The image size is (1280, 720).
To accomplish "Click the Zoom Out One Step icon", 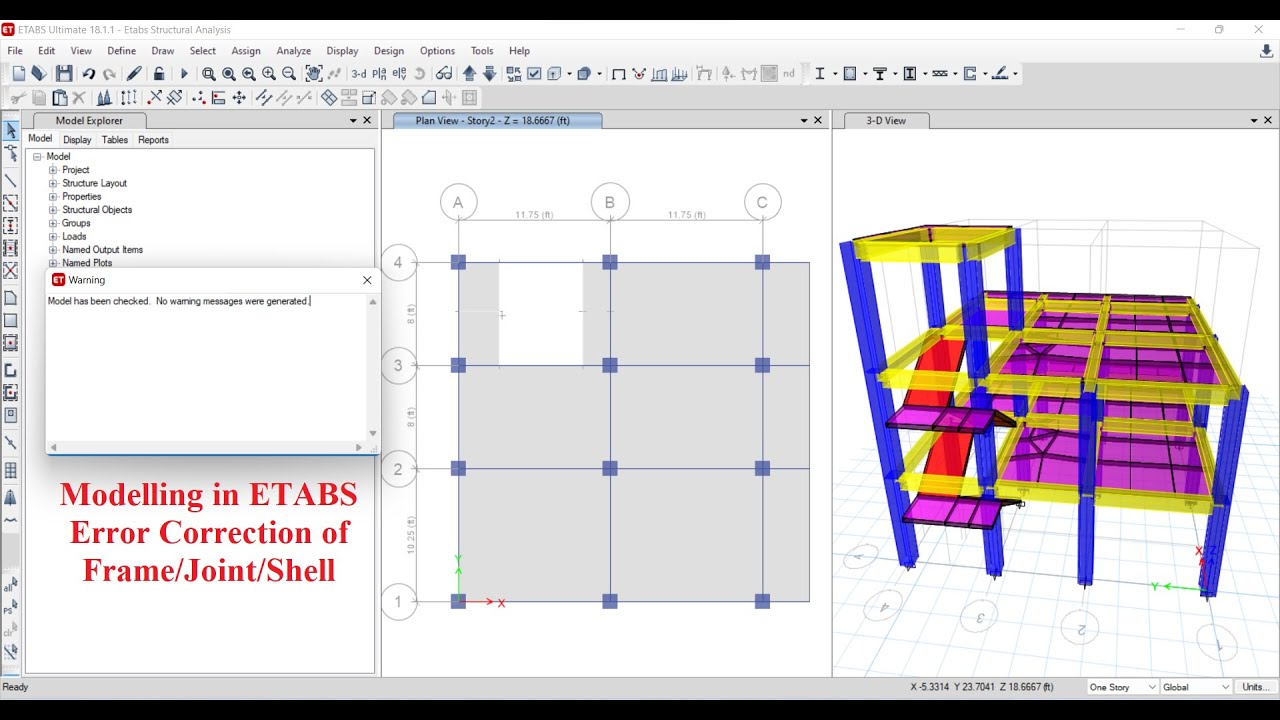I will 289,74.
